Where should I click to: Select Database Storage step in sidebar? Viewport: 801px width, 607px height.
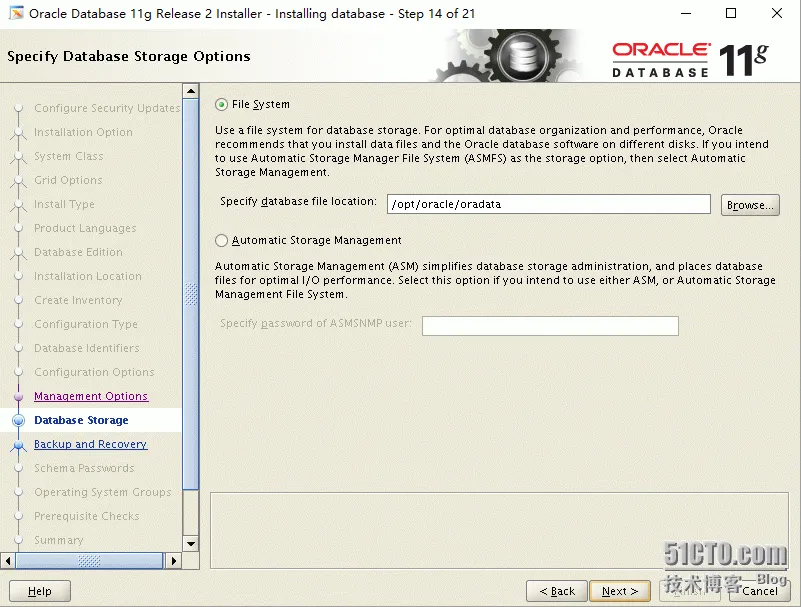pyautogui.click(x=81, y=420)
